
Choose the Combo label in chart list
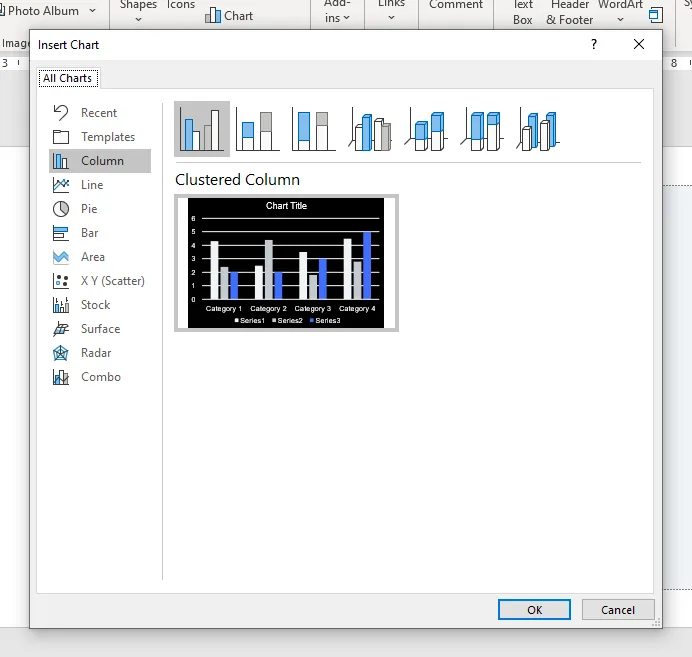(101, 377)
